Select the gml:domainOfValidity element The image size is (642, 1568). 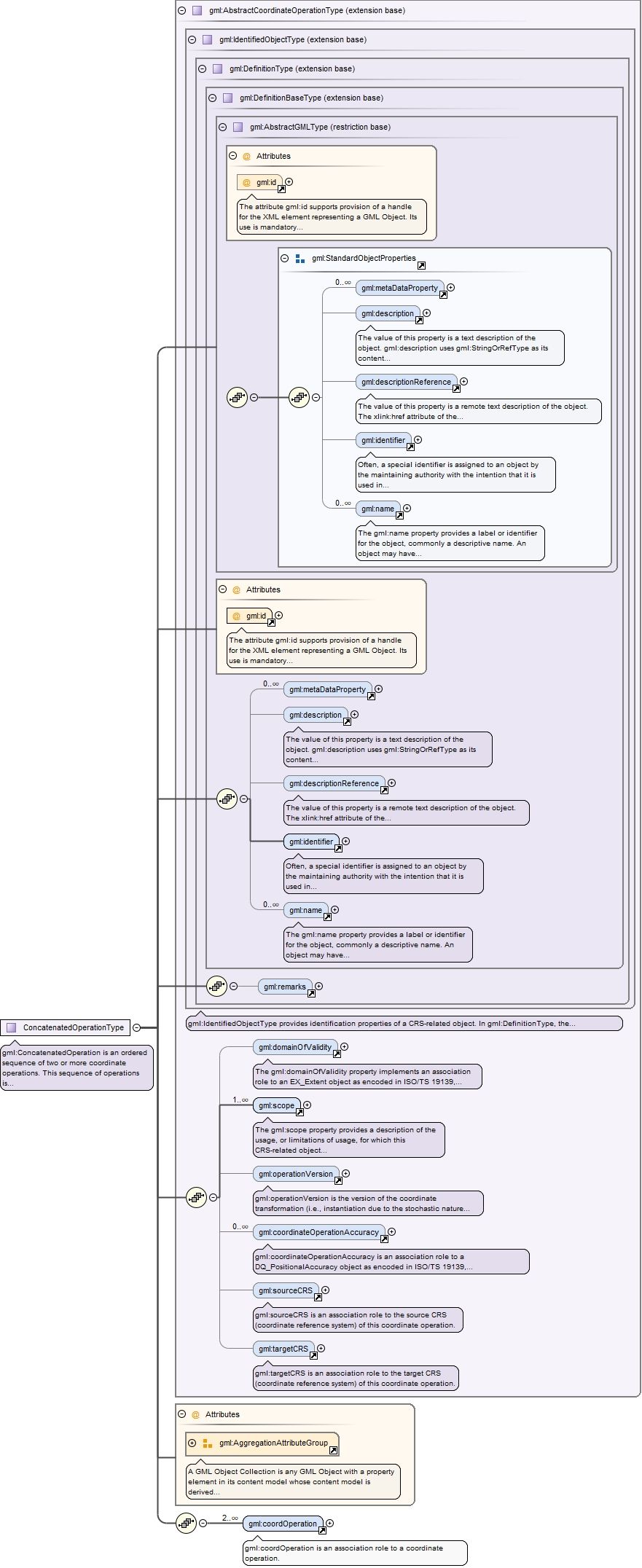point(294,1047)
